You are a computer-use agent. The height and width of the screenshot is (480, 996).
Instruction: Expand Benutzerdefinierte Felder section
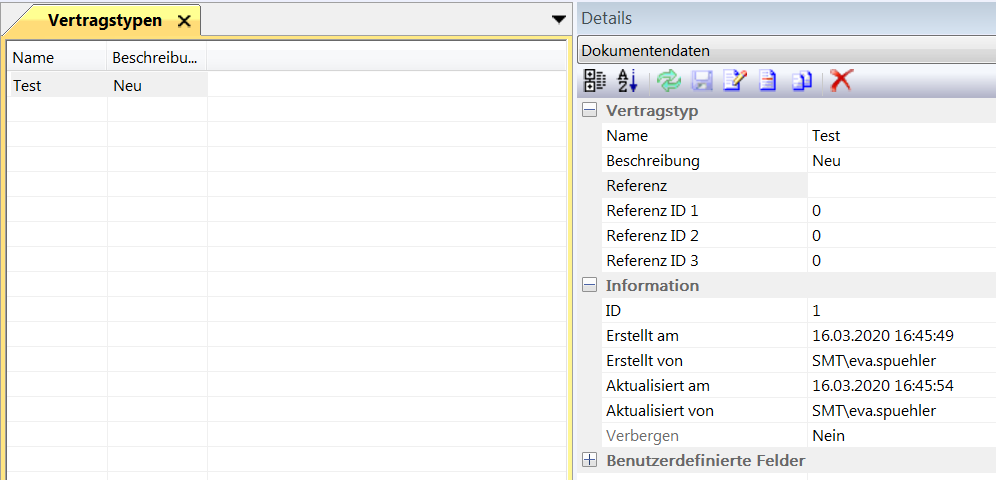click(590, 461)
